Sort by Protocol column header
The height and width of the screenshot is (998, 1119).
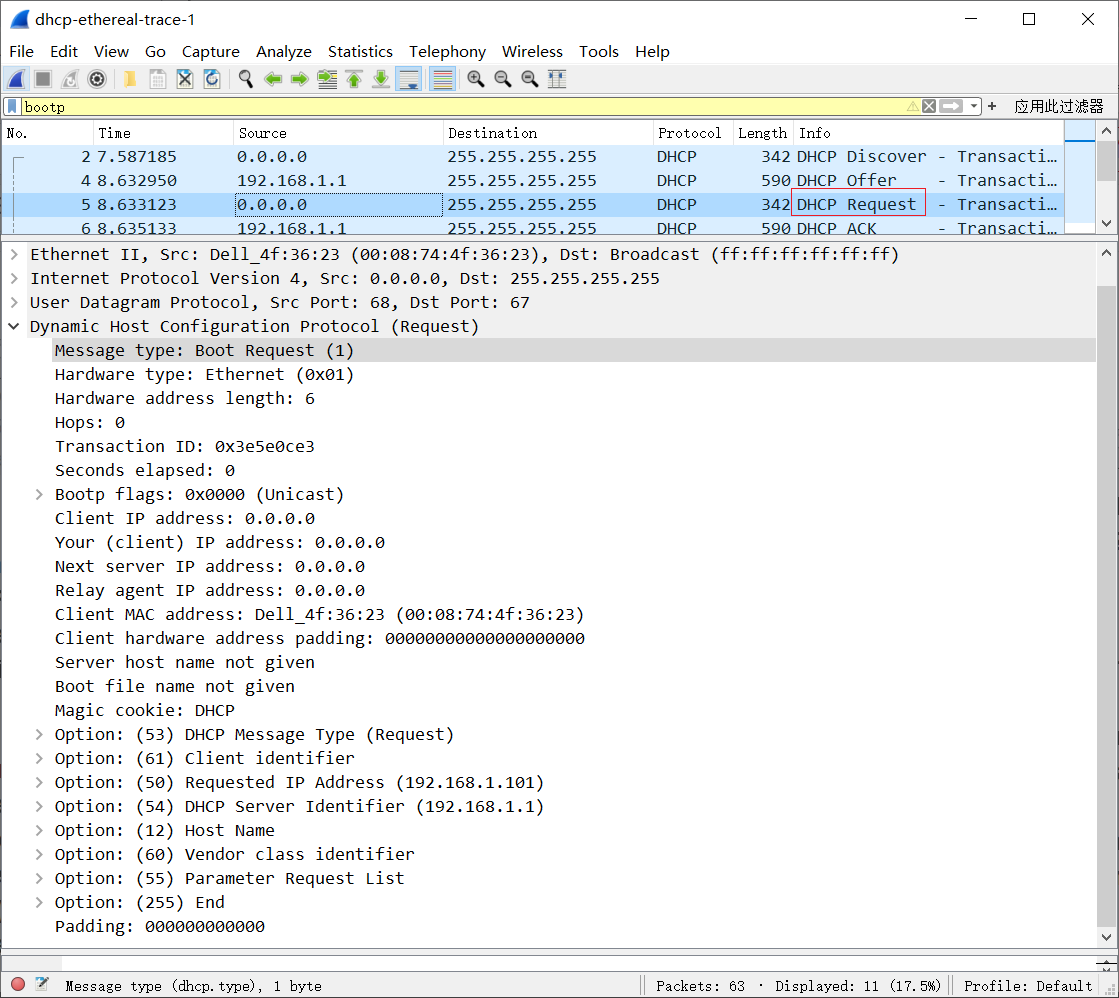click(x=693, y=133)
